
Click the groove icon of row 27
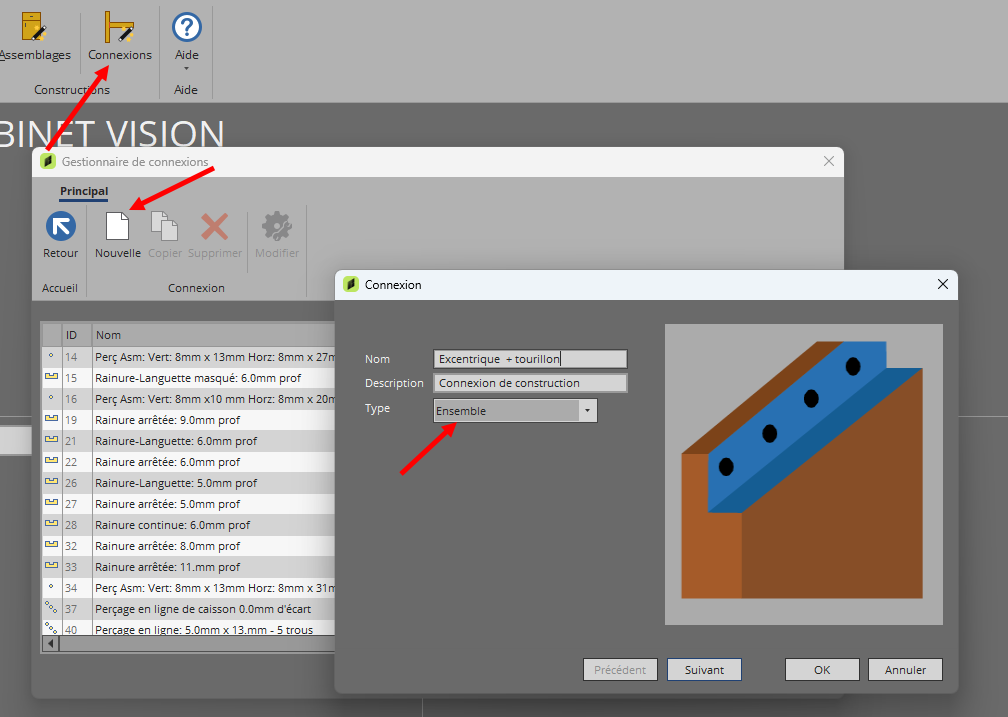click(x=51, y=502)
